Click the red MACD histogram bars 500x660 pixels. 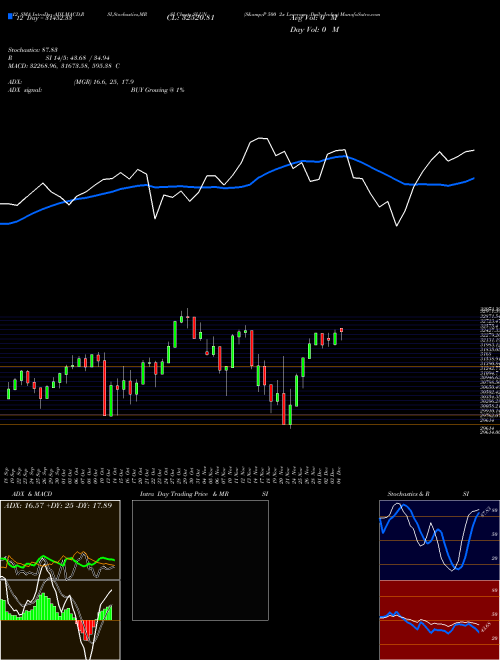(87, 630)
